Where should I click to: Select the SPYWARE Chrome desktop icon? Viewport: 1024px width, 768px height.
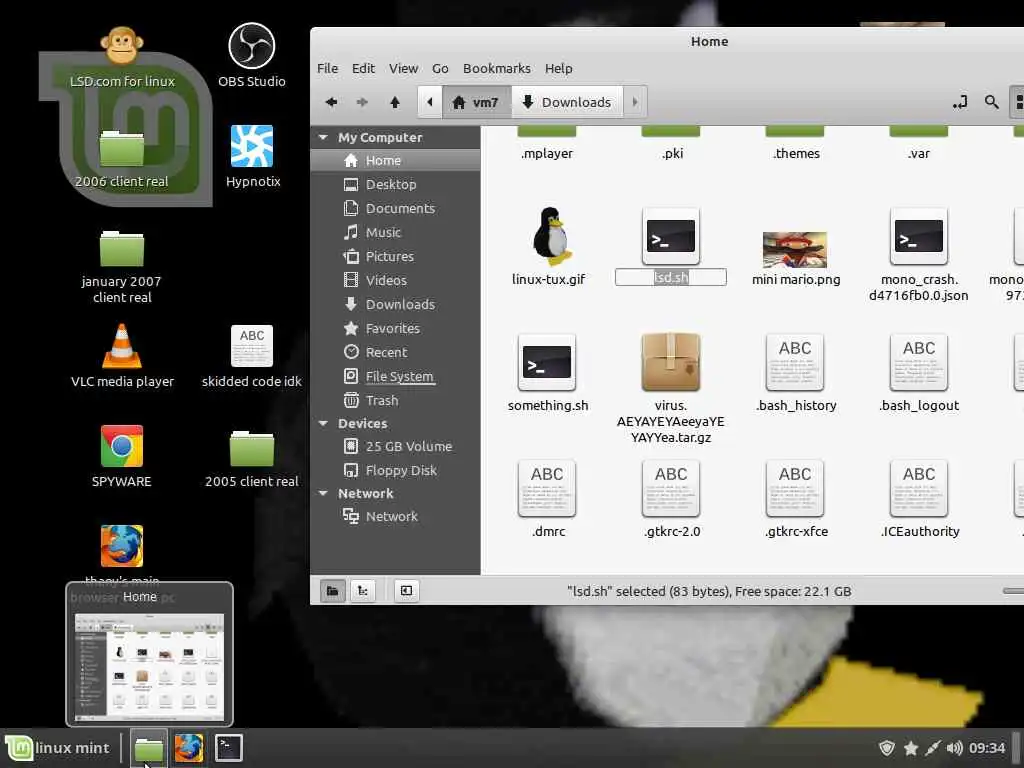(121, 446)
